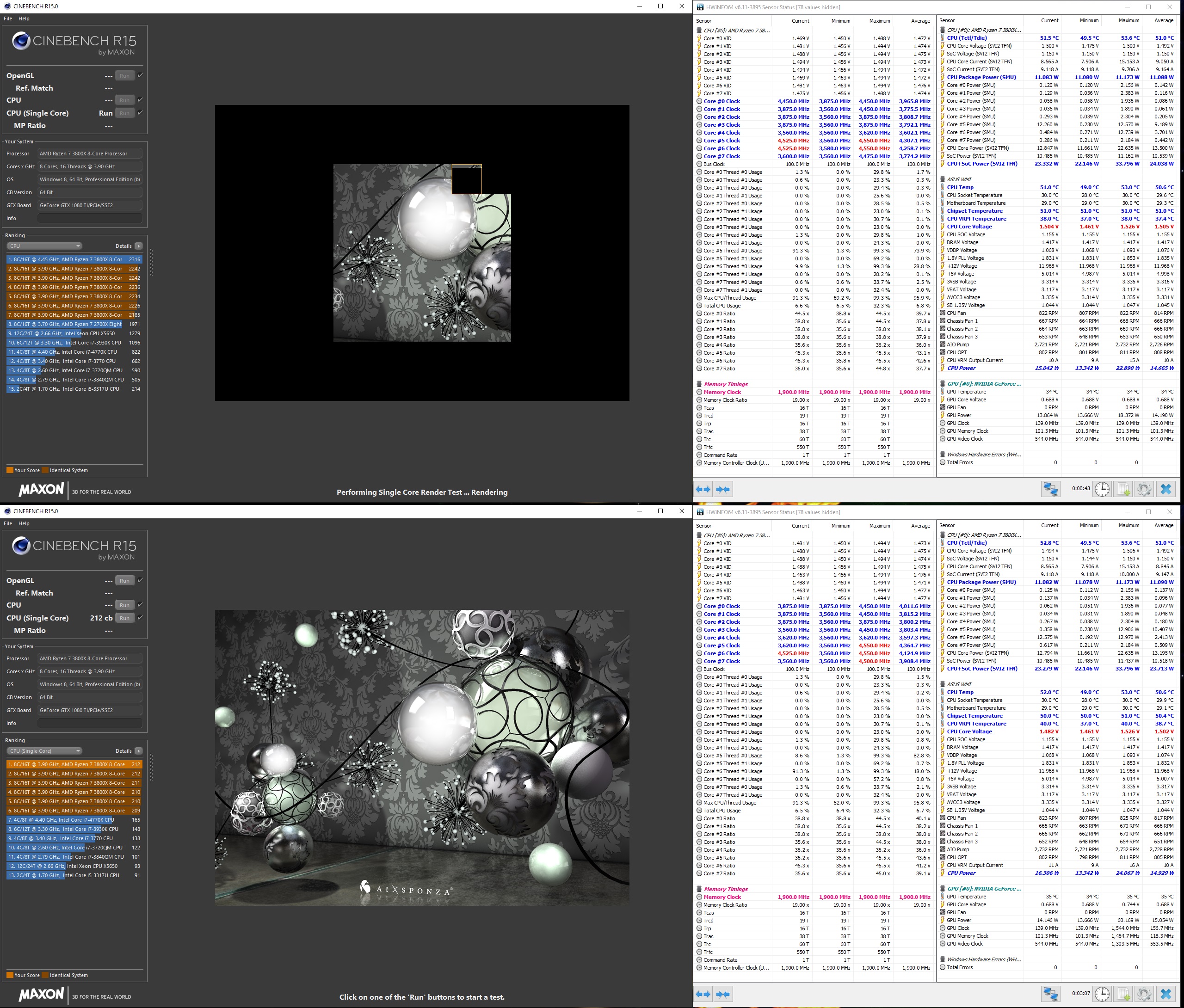Toggle OpenGL checkbox in Cinebench showing 212 cb
The width and height of the screenshot is (1184, 1008).
coord(141,580)
